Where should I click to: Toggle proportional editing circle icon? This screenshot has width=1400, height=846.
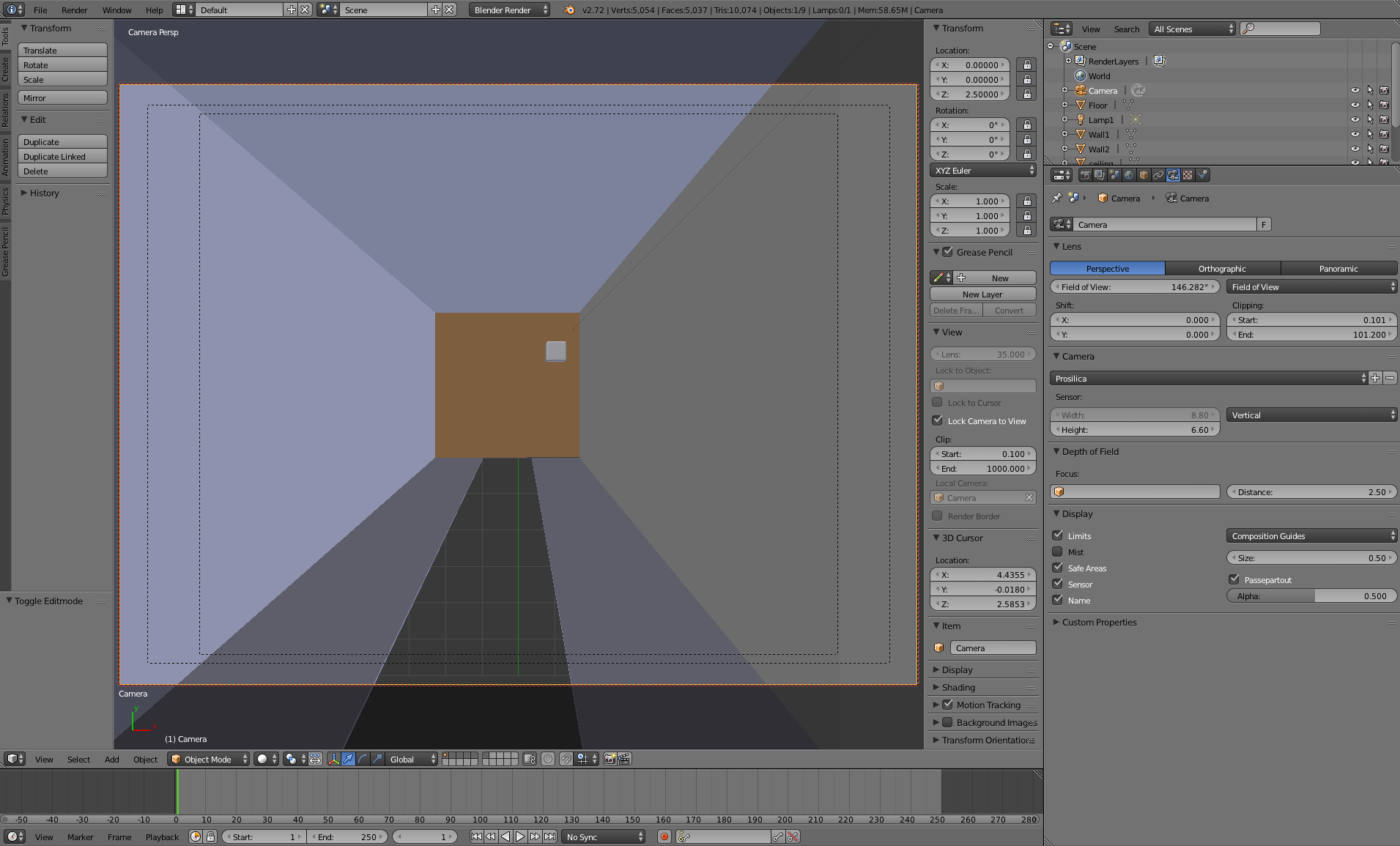548,759
